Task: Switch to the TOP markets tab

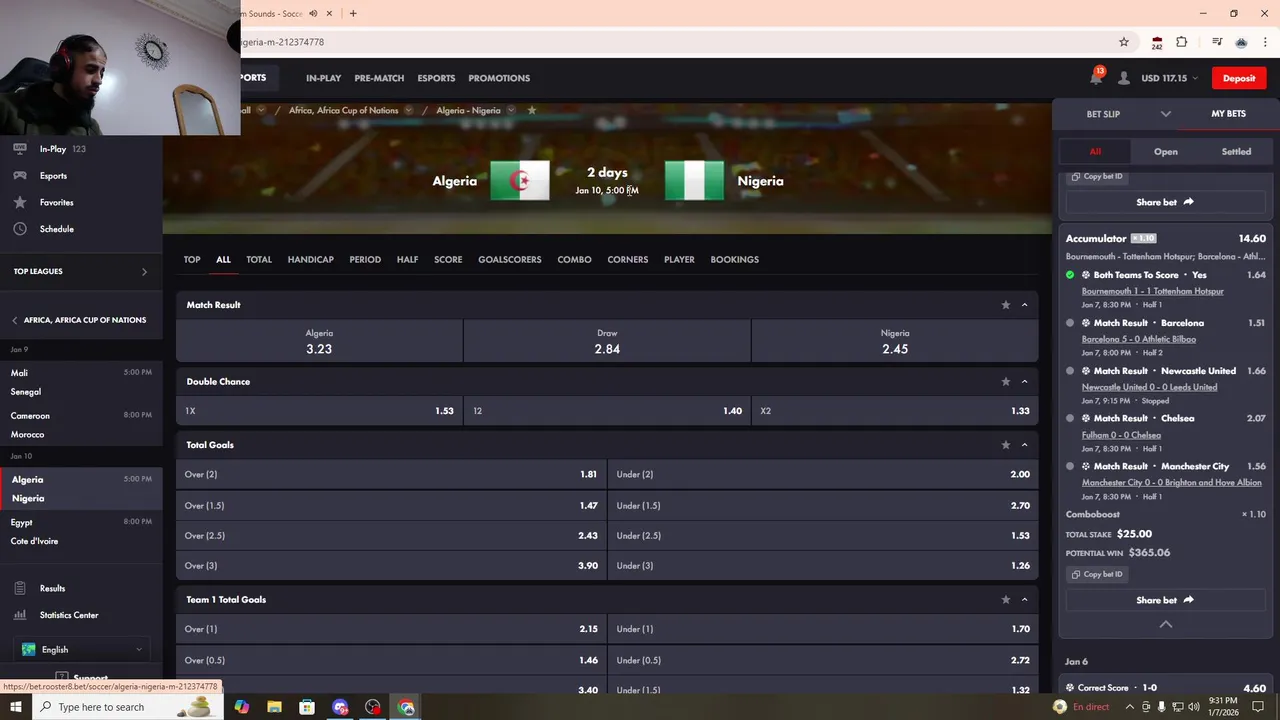Action: pos(192,259)
